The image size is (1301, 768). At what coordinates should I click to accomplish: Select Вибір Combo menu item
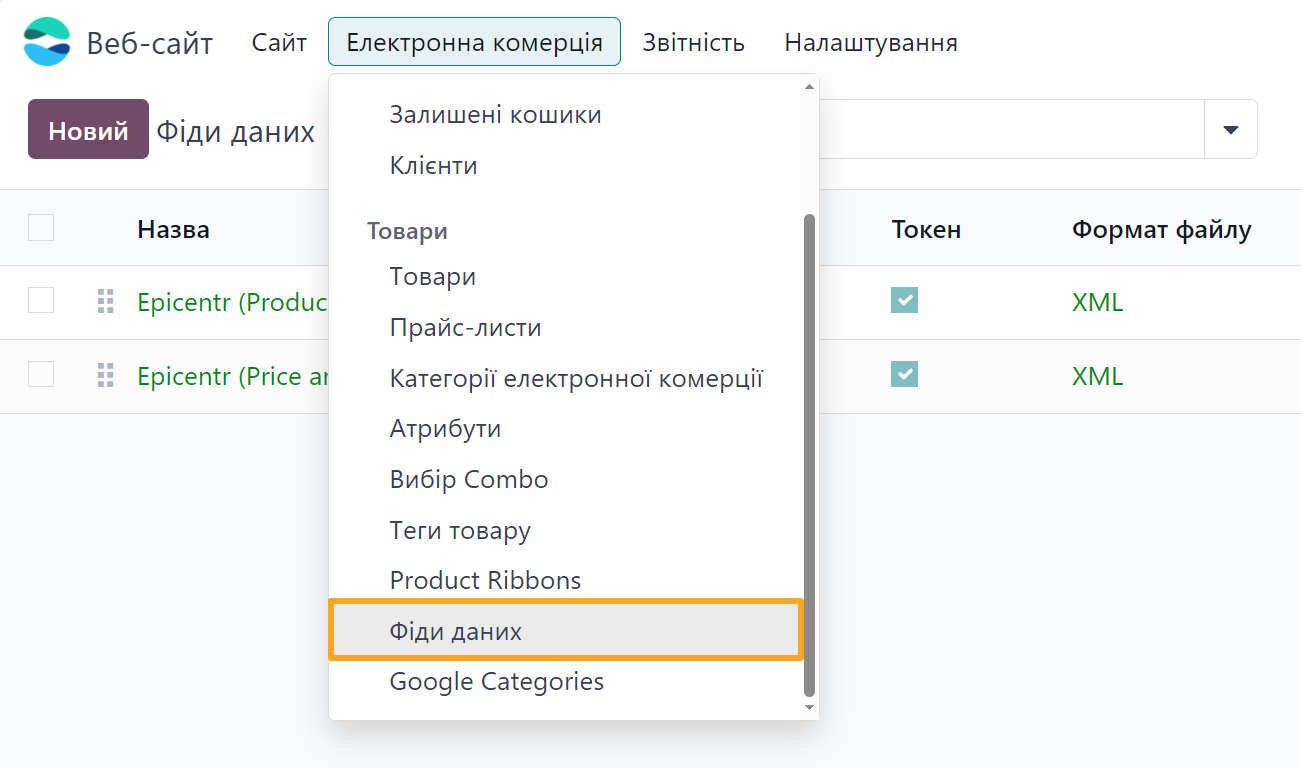566,480
